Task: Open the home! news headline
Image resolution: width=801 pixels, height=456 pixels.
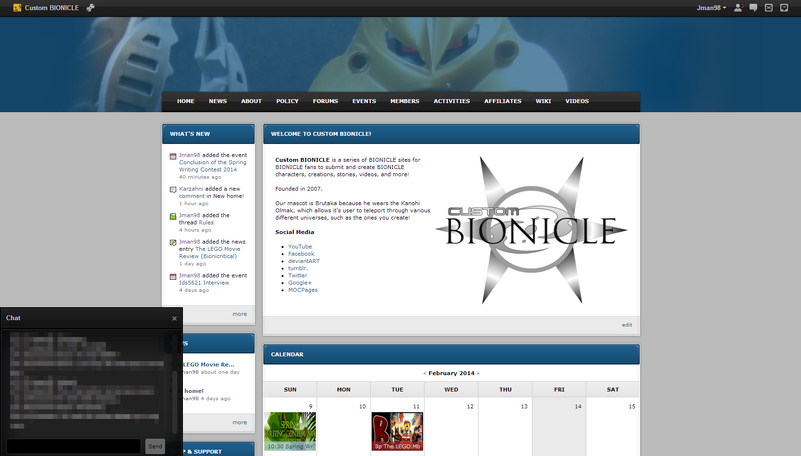Action: [x=194, y=391]
